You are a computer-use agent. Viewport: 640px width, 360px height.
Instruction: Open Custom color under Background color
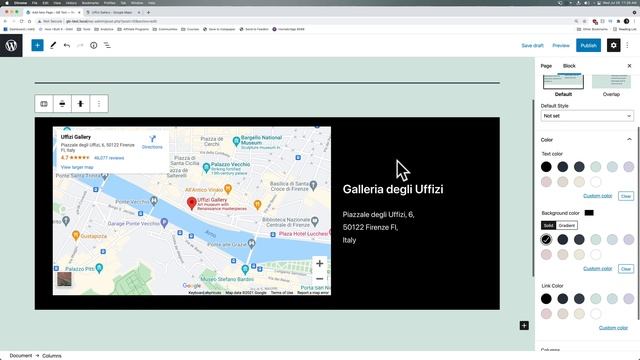point(598,269)
